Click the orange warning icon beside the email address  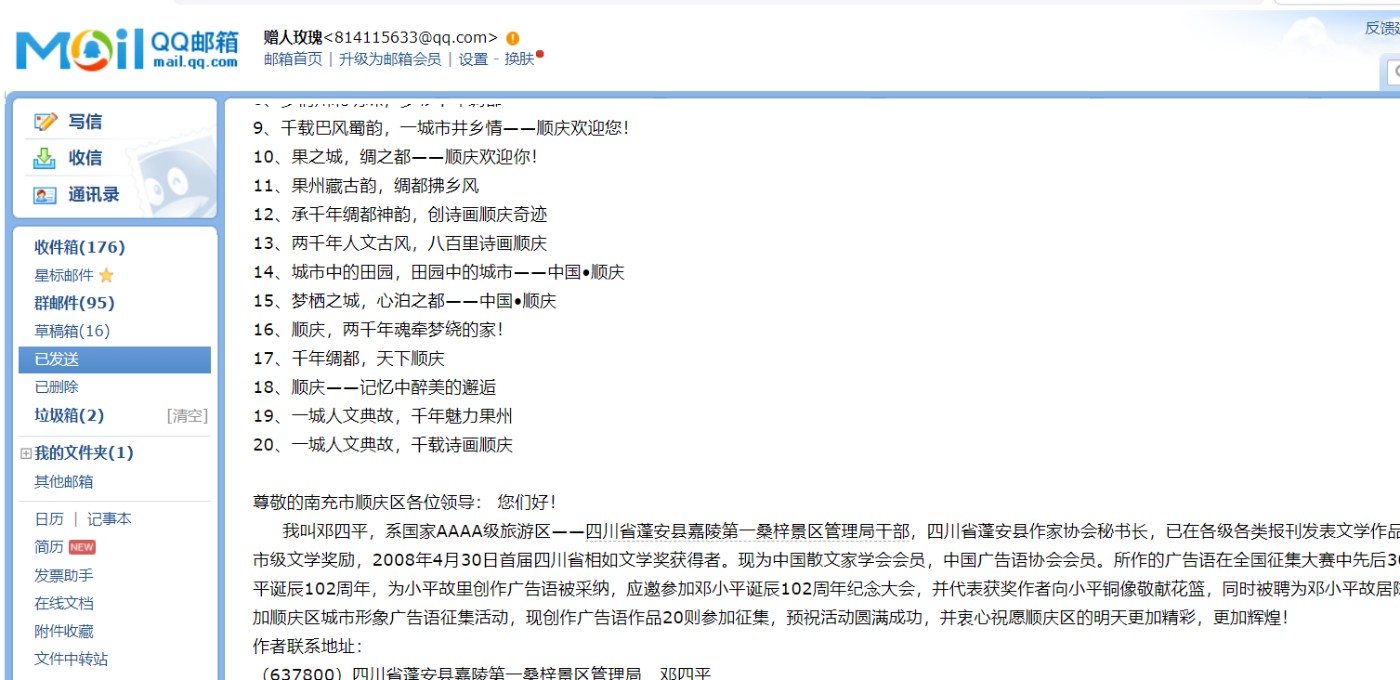tap(513, 38)
